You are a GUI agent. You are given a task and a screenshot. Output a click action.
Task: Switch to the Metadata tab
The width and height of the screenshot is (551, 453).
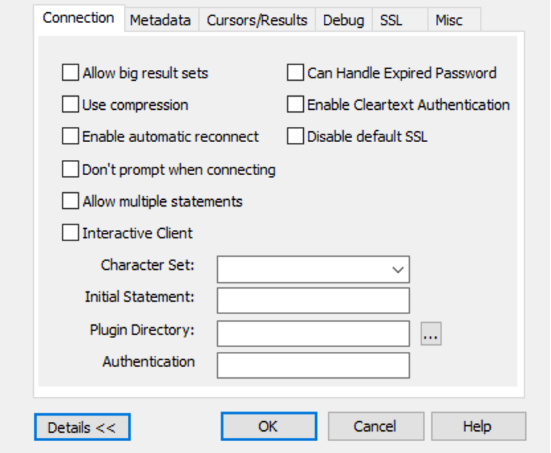click(161, 20)
